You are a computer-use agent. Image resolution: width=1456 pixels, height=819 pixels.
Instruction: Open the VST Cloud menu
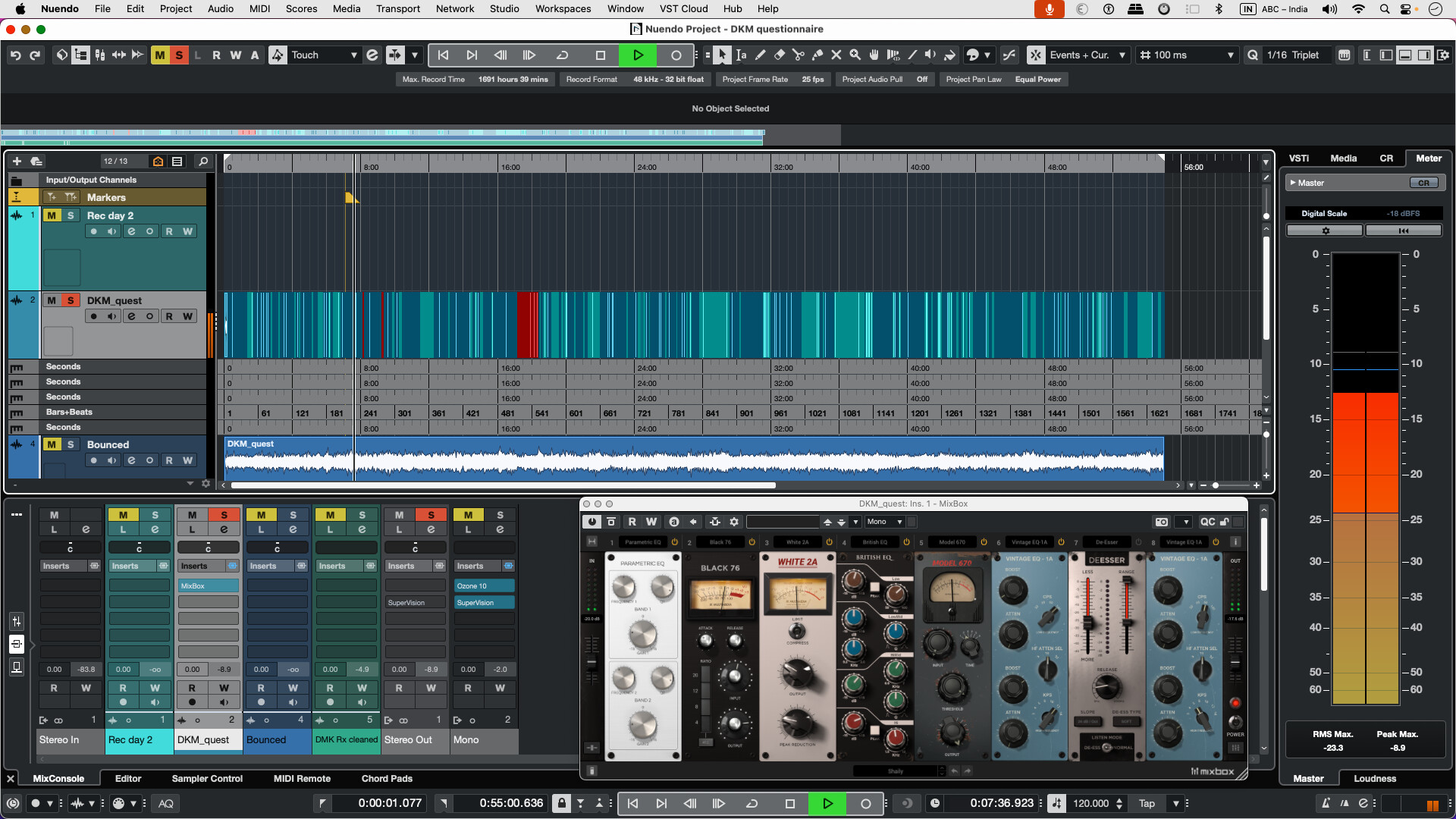[683, 9]
